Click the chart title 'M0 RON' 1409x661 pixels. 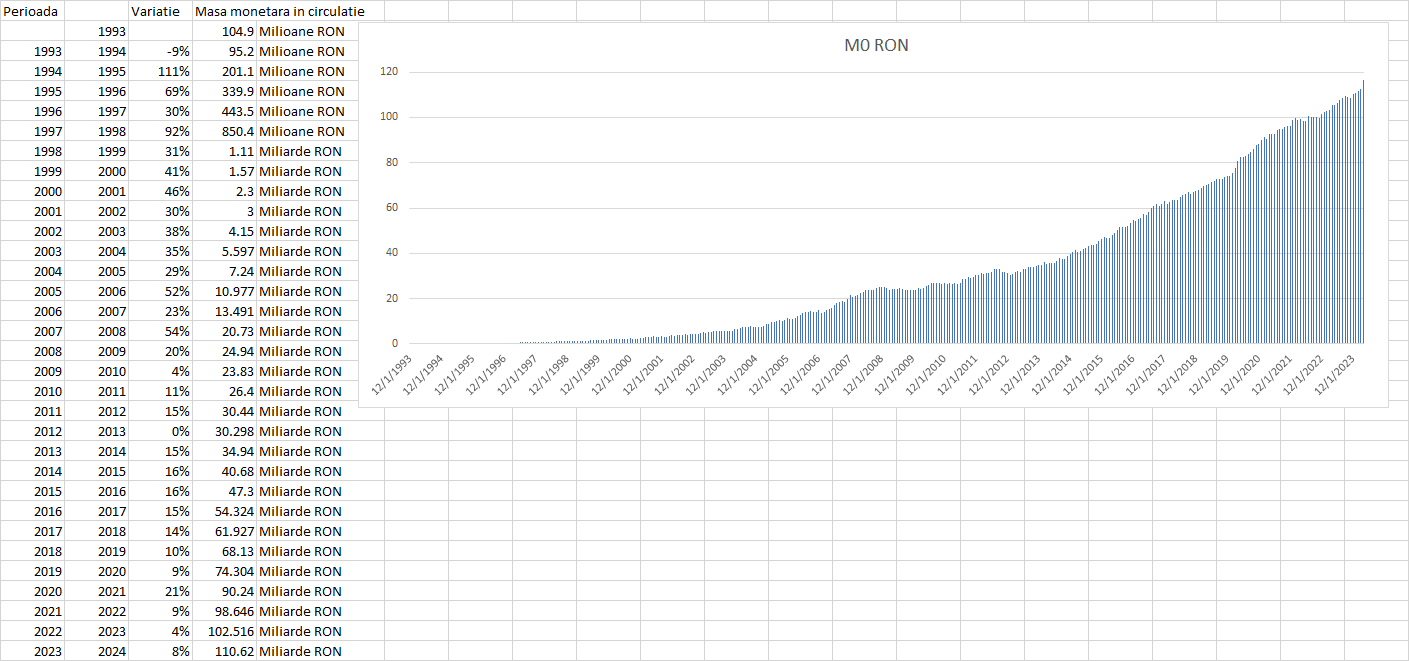pyautogui.click(x=876, y=45)
